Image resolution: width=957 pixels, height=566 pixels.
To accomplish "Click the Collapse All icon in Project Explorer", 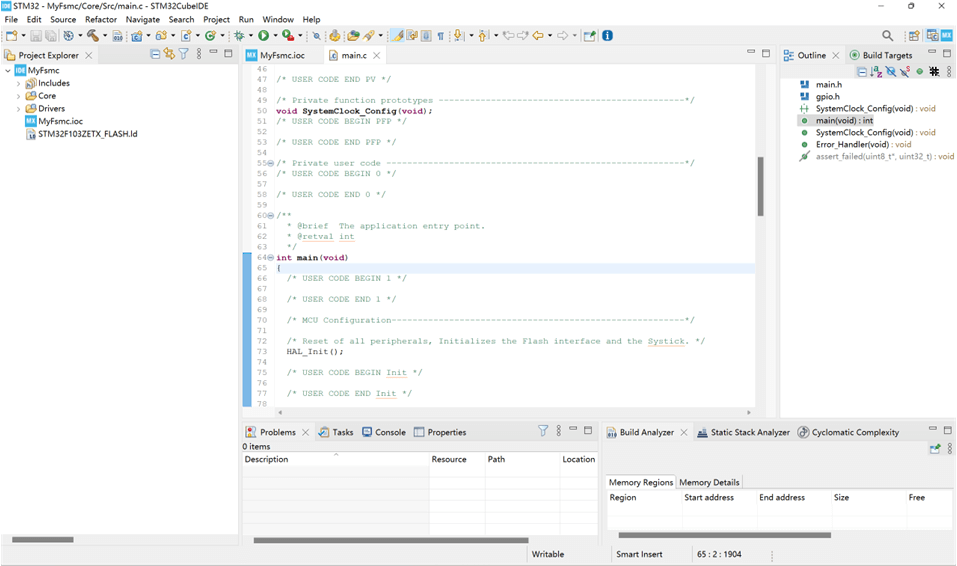I will pyautogui.click(x=155, y=55).
